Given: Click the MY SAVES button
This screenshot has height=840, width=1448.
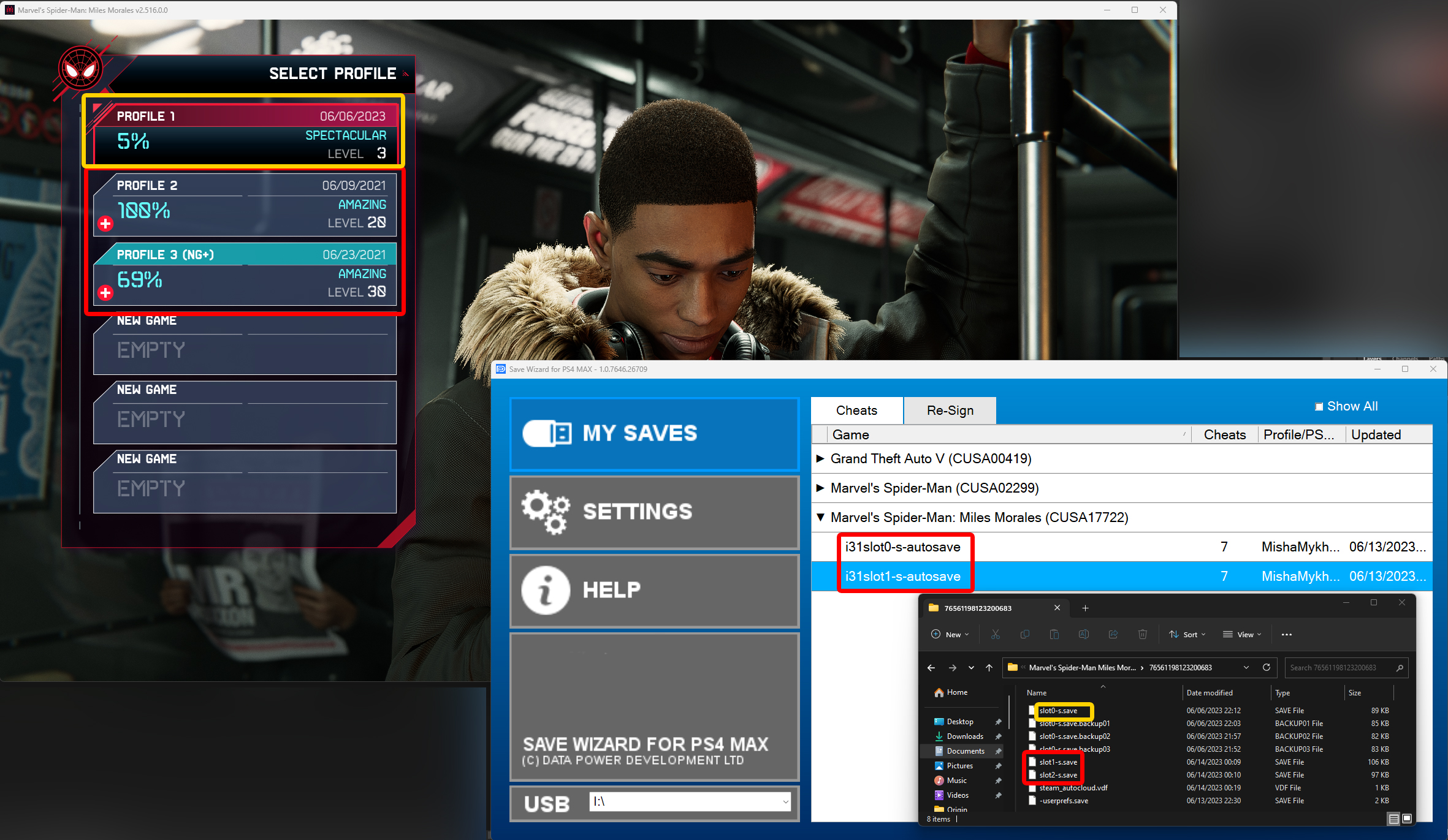Looking at the screenshot, I should tap(654, 433).
